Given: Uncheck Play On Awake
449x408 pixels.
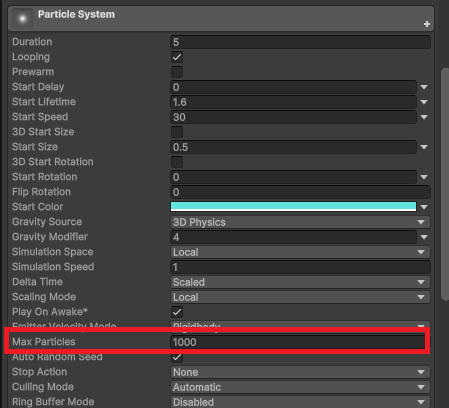Looking at the screenshot, I should (x=177, y=312).
